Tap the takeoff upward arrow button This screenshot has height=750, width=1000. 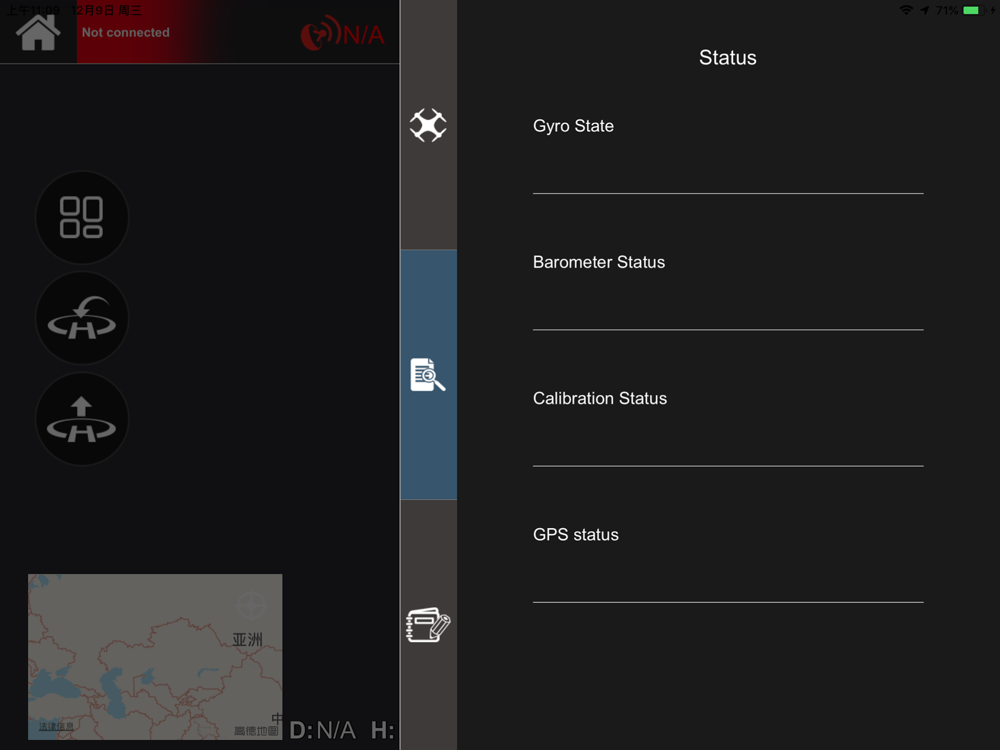click(82, 419)
